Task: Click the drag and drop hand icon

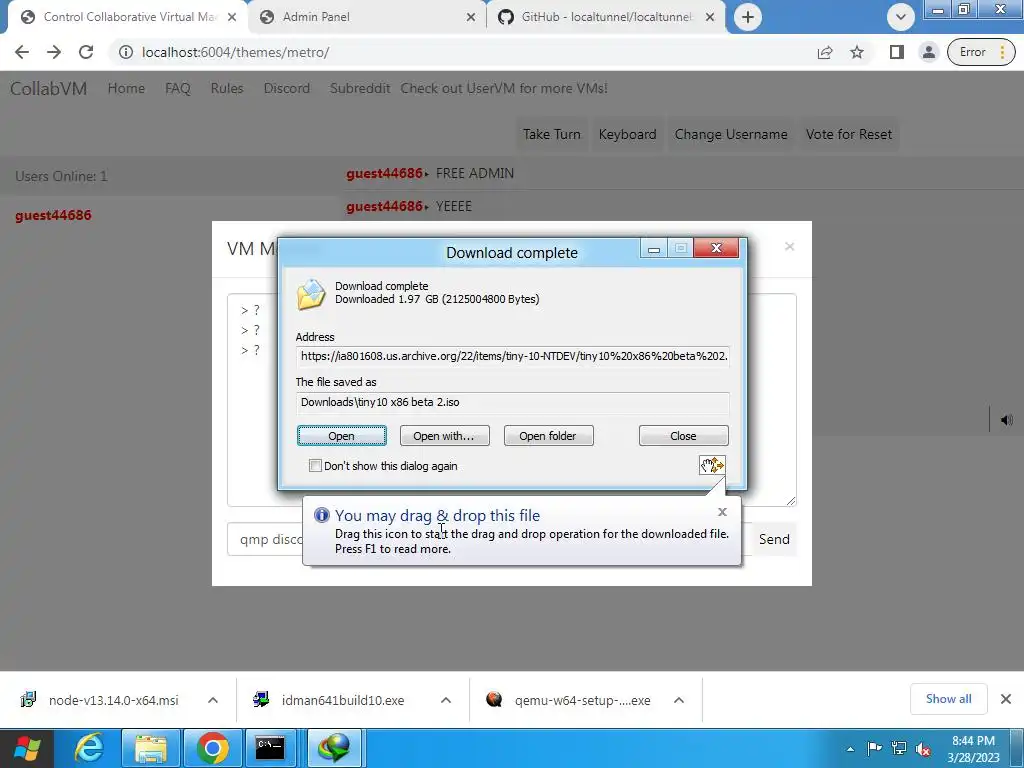Action: (712, 465)
